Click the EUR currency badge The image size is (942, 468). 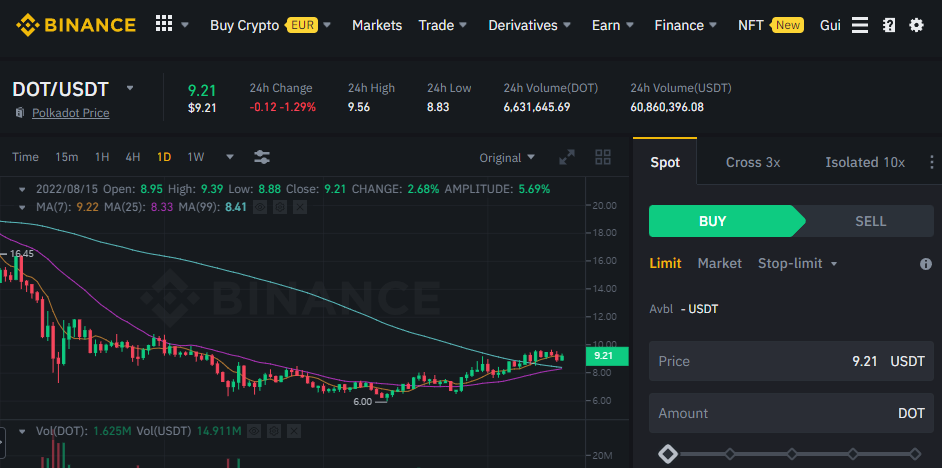302,25
